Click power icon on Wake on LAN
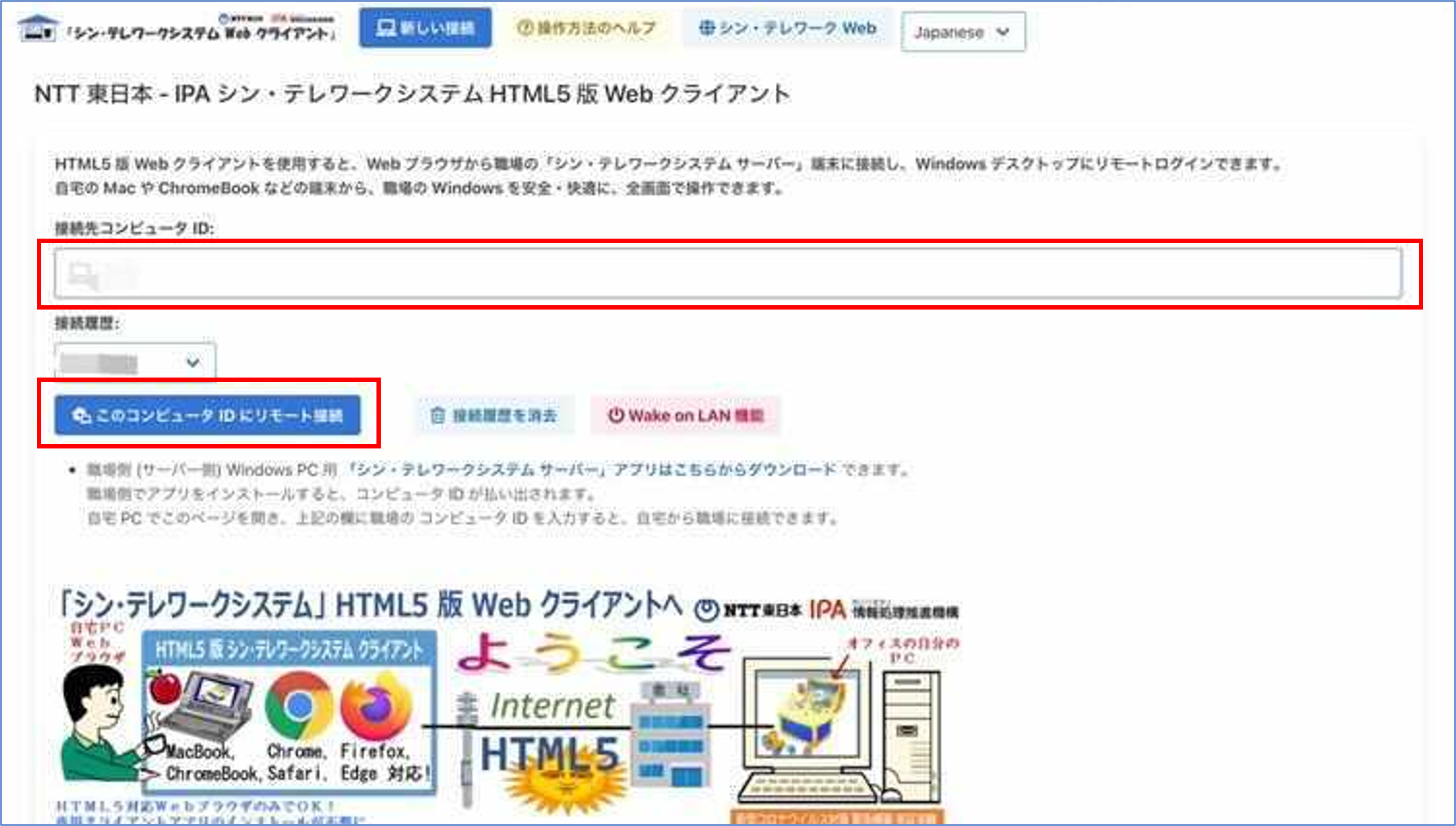The width and height of the screenshot is (1456, 826). tap(616, 415)
